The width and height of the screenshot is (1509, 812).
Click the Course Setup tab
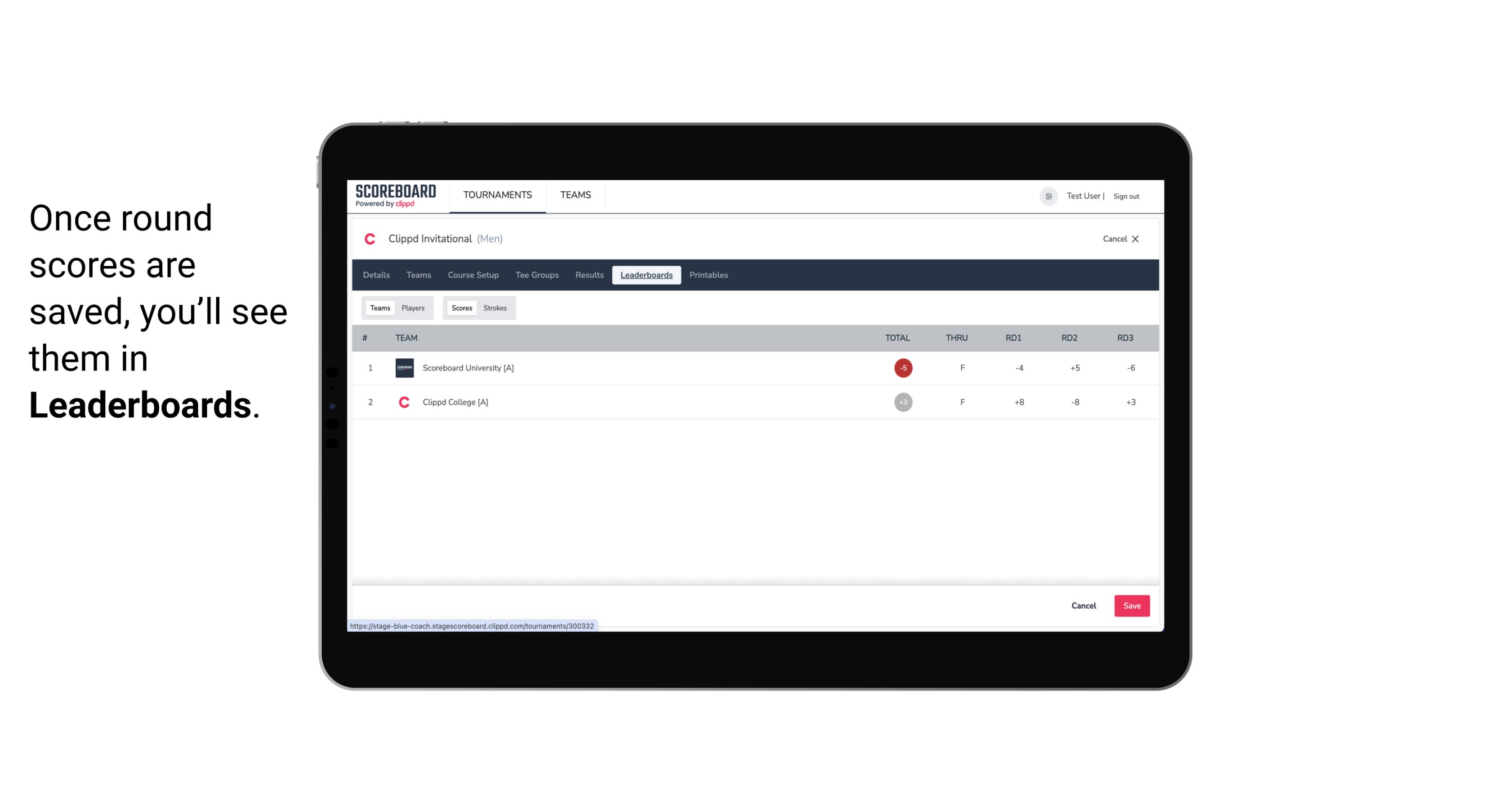coord(473,274)
